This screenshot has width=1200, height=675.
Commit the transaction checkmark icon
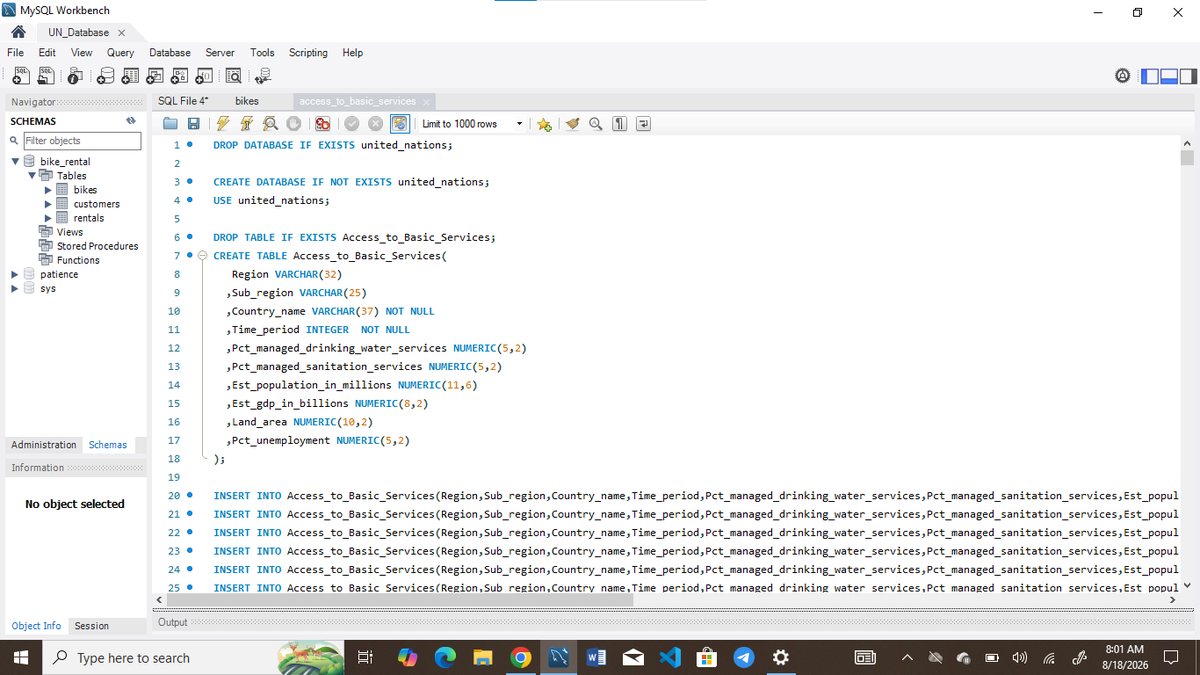click(x=352, y=124)
